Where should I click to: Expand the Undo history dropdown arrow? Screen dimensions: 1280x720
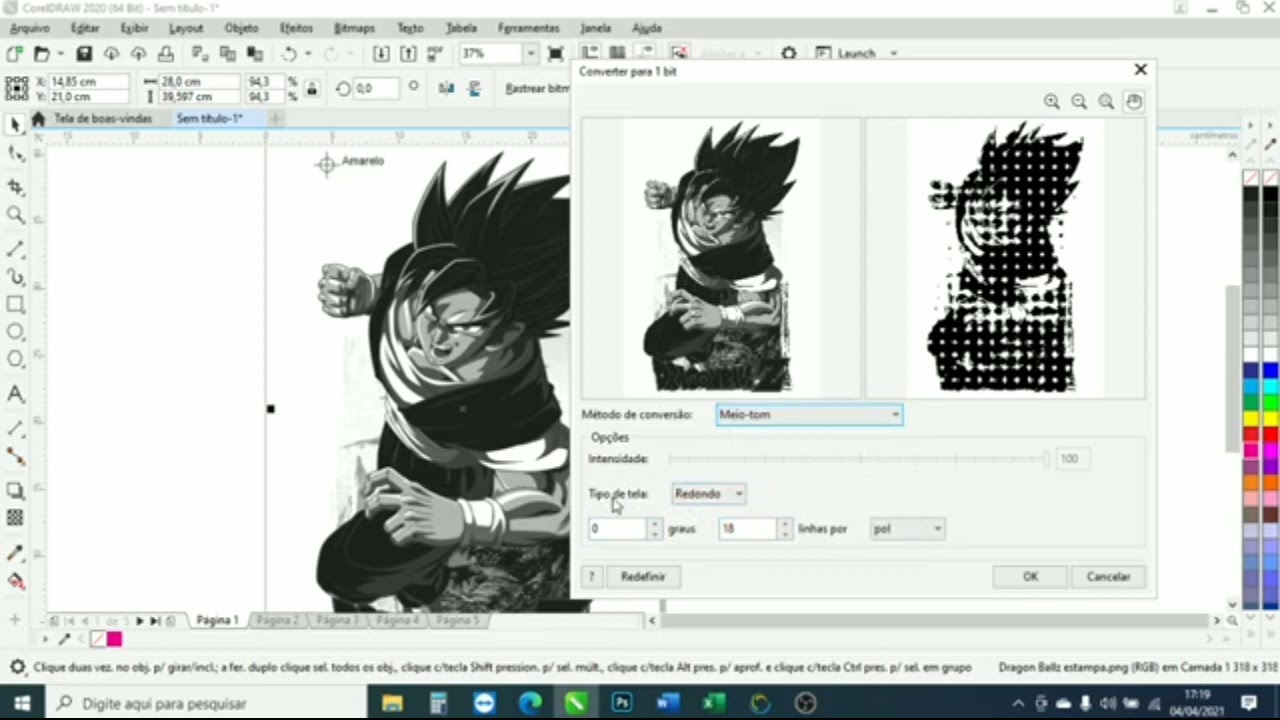tap(308, 53)
